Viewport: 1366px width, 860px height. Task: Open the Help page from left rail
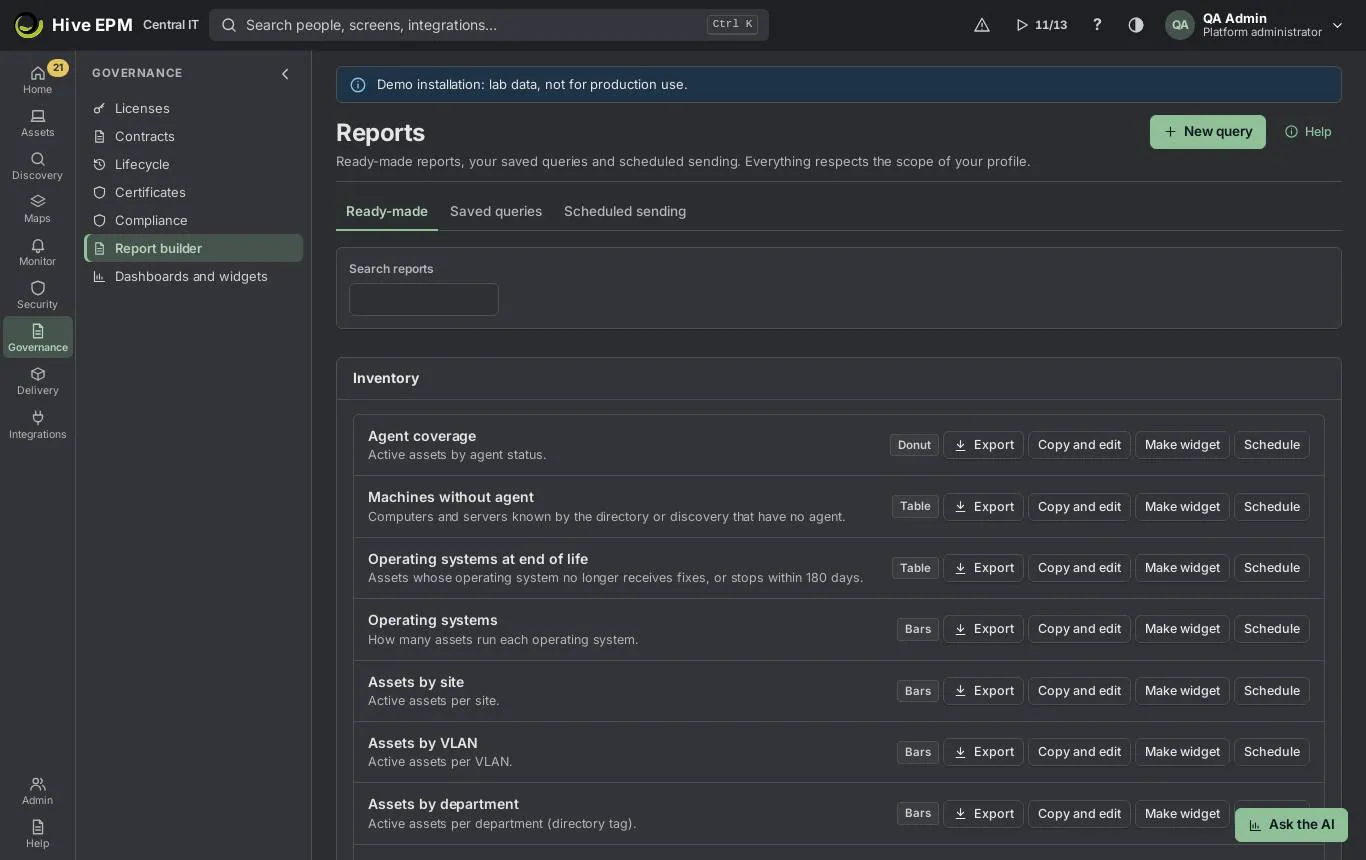[x=37, y=834]
